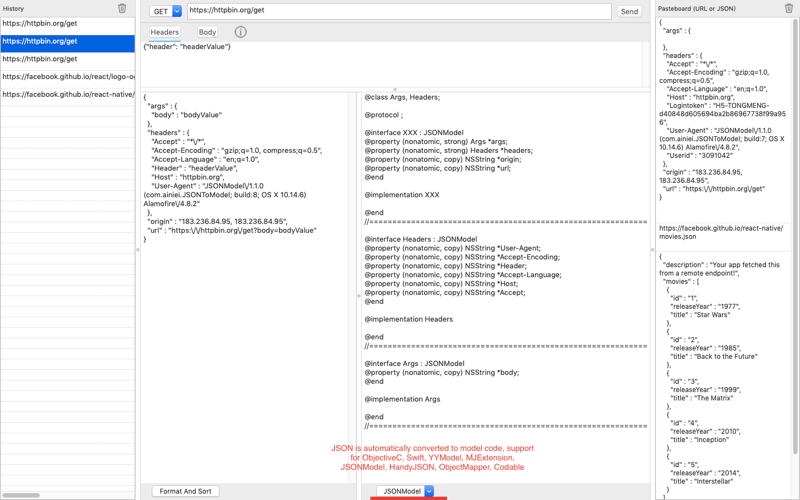This screenshot has height=500, width=800.
Task: Click the @interface Headers : JSONModel line
Action: pyautogui.click(x=421, y=239)
